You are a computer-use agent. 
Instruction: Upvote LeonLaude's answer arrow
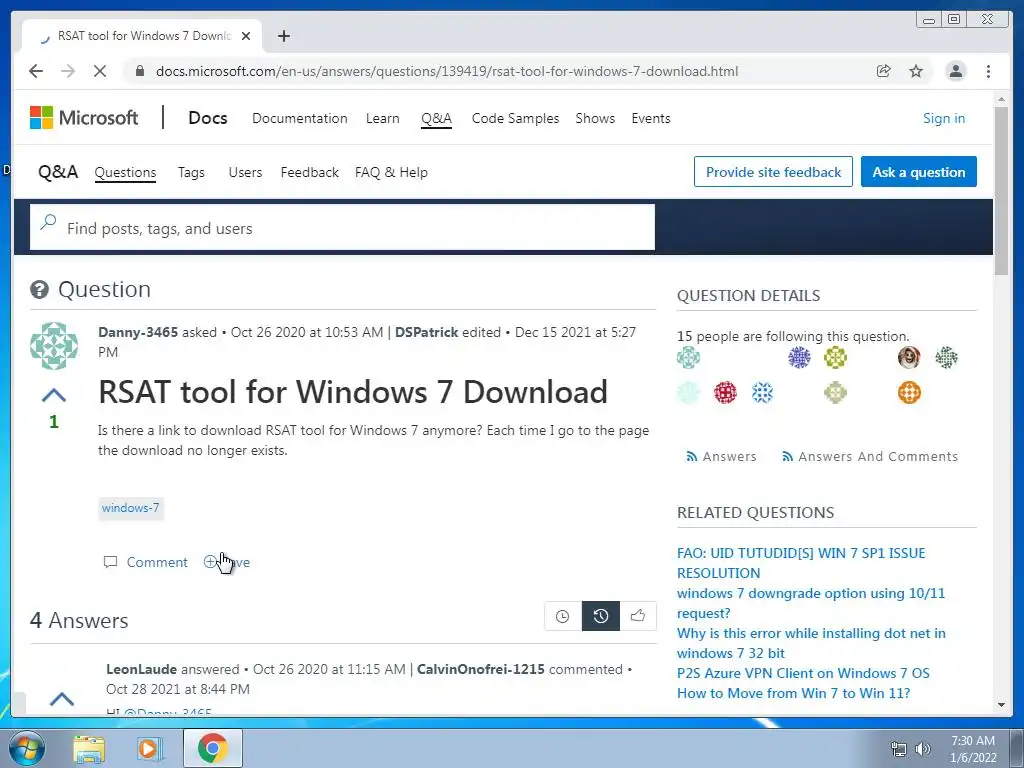click(62, 699)
